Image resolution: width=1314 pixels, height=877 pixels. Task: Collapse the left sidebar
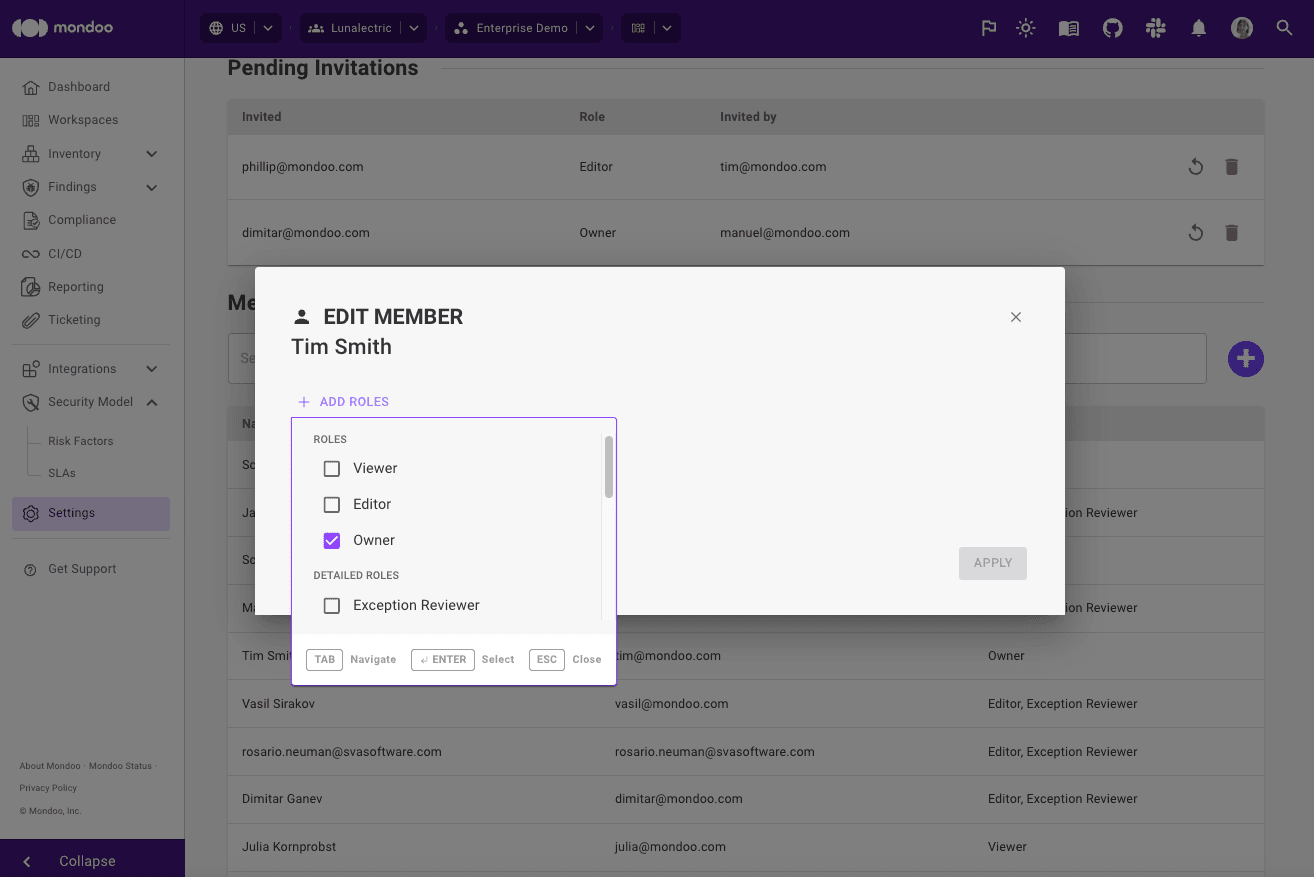click(x=87, y=860)
